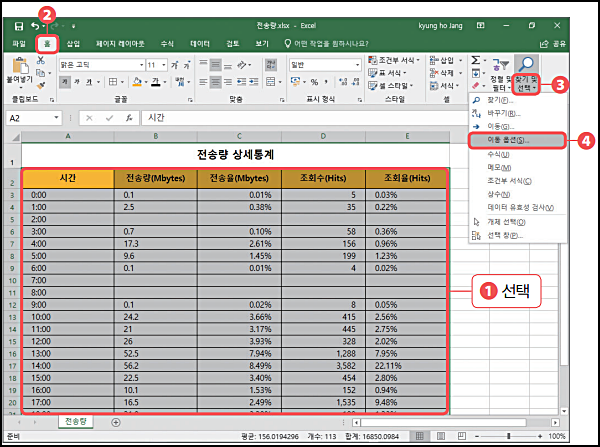Apply comma style format
Viewport: 600px width, 447px height.
point(326,82)
